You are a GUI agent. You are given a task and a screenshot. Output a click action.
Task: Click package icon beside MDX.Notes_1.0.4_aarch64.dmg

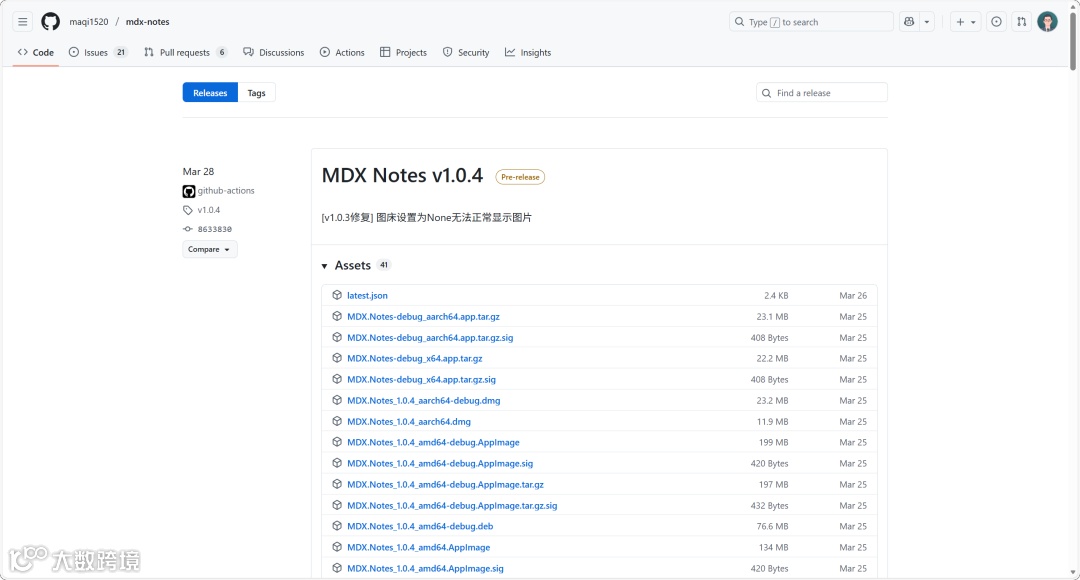pyautogui.click(x=337, y=421)
